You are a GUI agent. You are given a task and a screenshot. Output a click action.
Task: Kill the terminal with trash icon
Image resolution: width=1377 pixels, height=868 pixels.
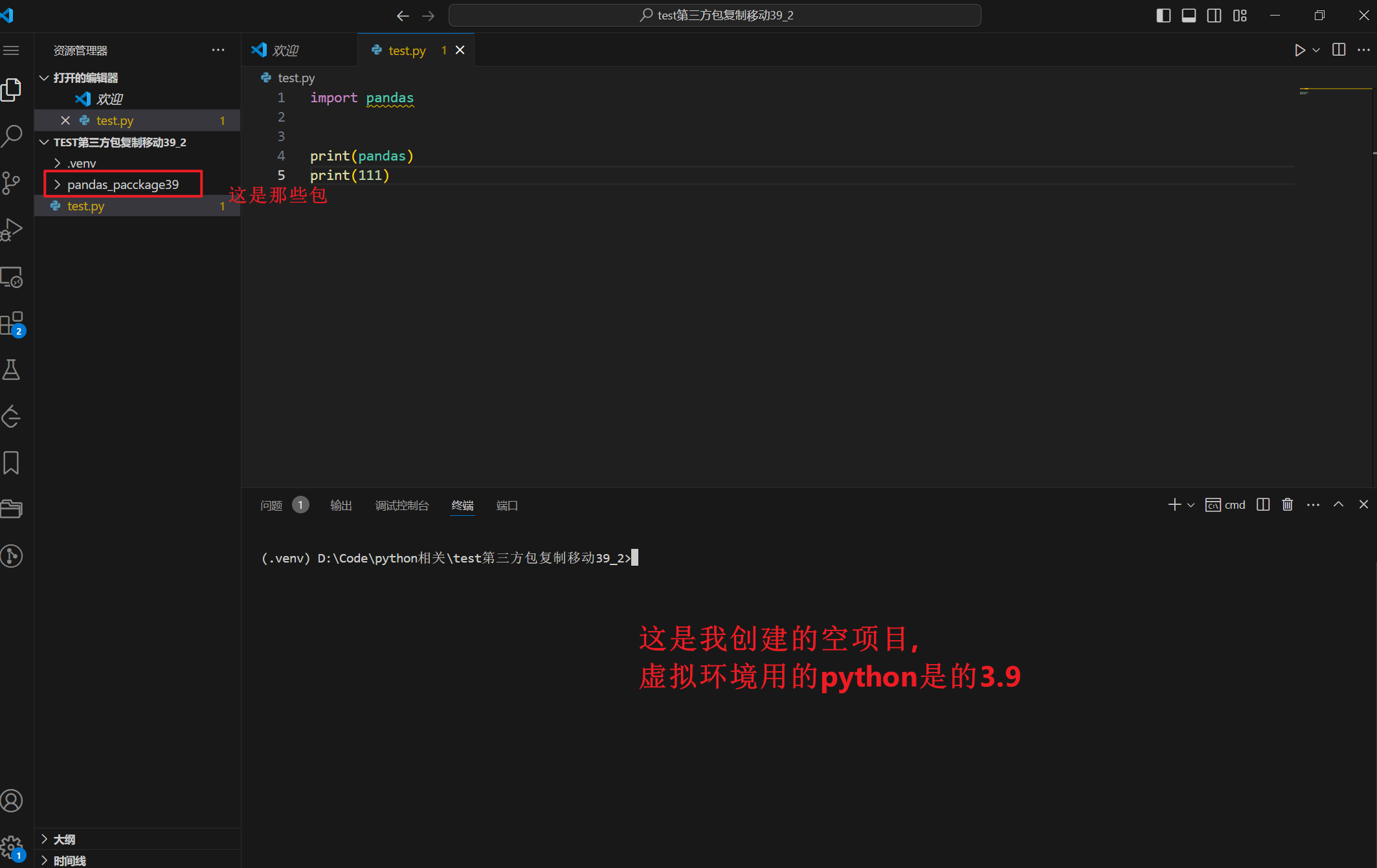1288,505
